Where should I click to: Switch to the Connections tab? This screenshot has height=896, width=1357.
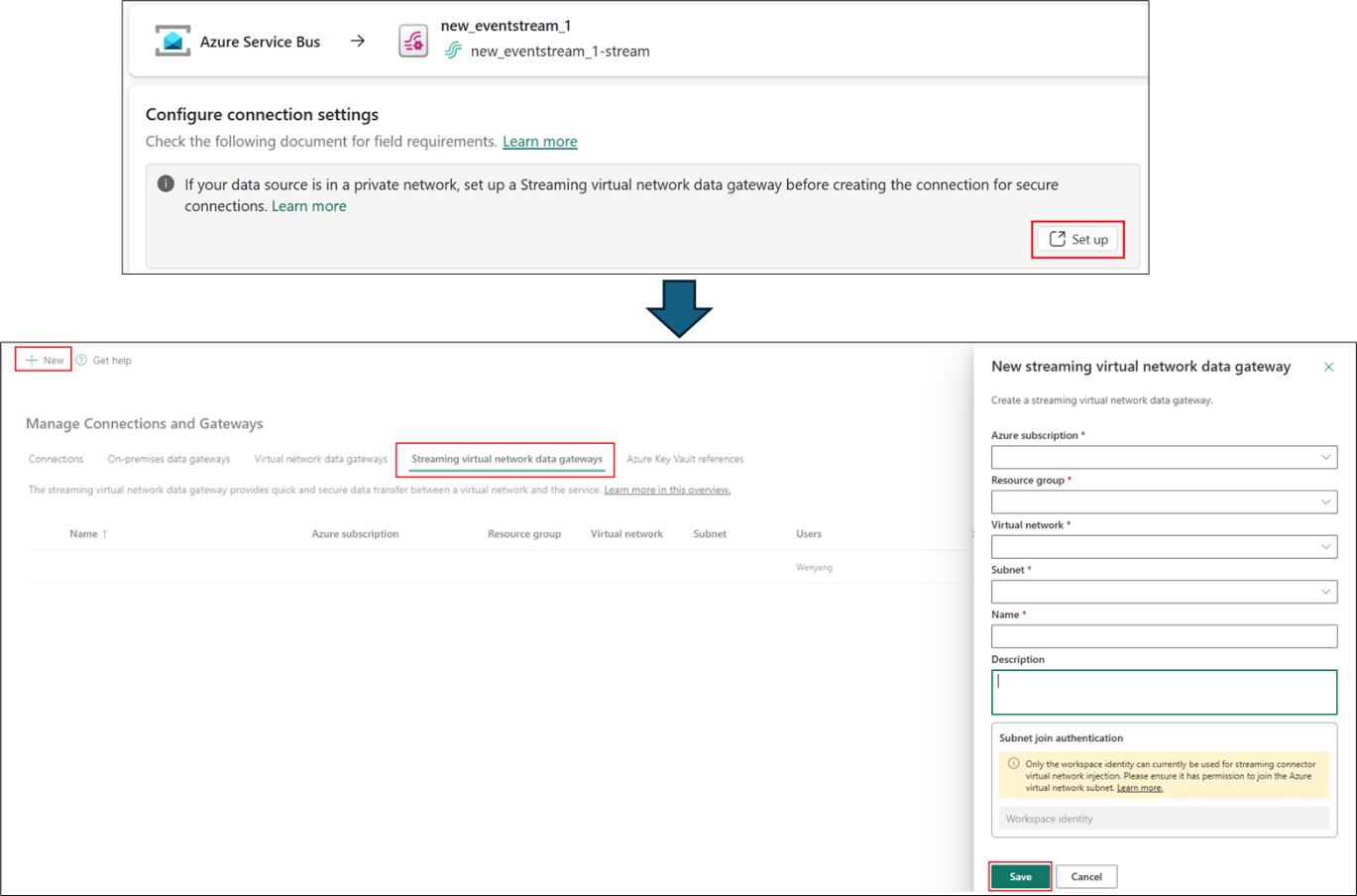tap(55, 459)
